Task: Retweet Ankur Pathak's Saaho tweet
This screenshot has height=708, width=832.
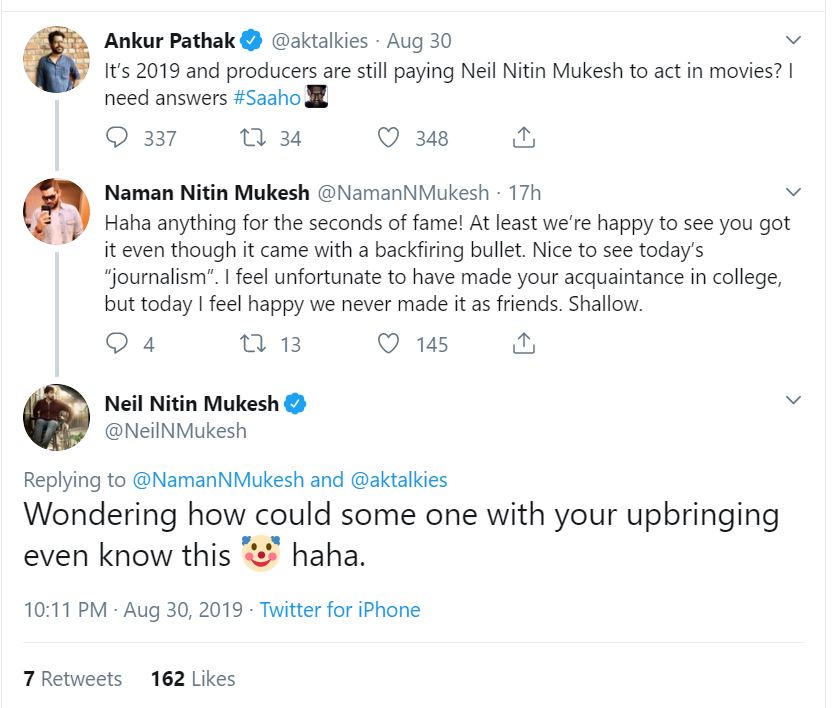Action: click(x=254, y=138)
